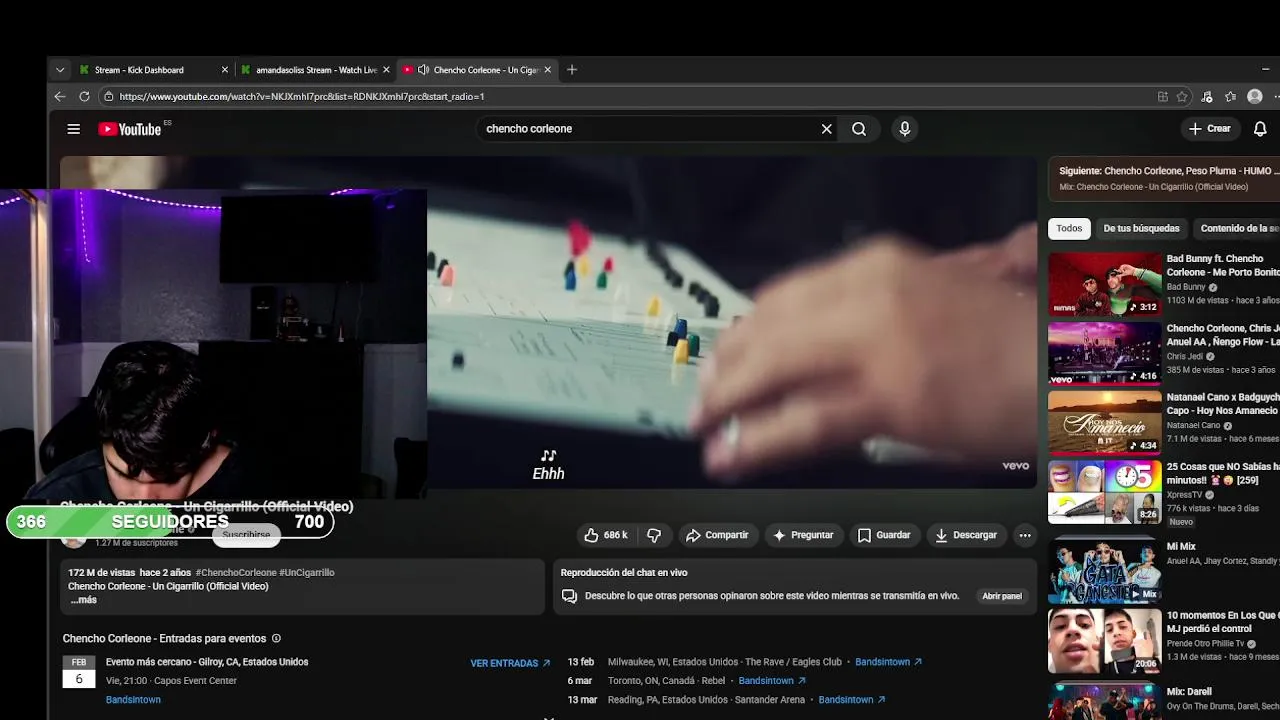Image resolution: width=1280 pixels, height=720 pixels.
Task: Open Bandsintown link for Toronto show
Action: [771, 681]
